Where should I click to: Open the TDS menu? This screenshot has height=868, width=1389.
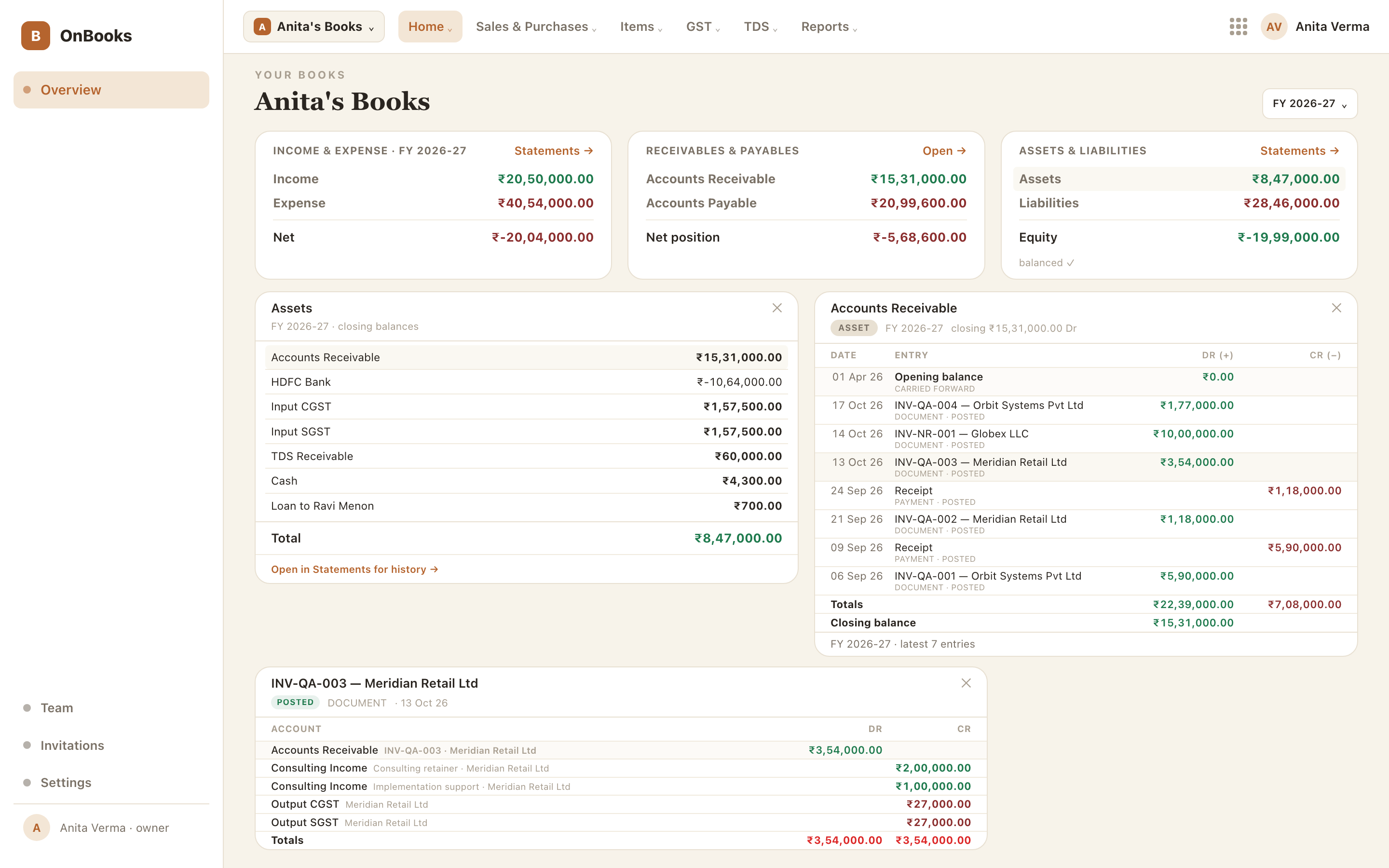point(761,27)
